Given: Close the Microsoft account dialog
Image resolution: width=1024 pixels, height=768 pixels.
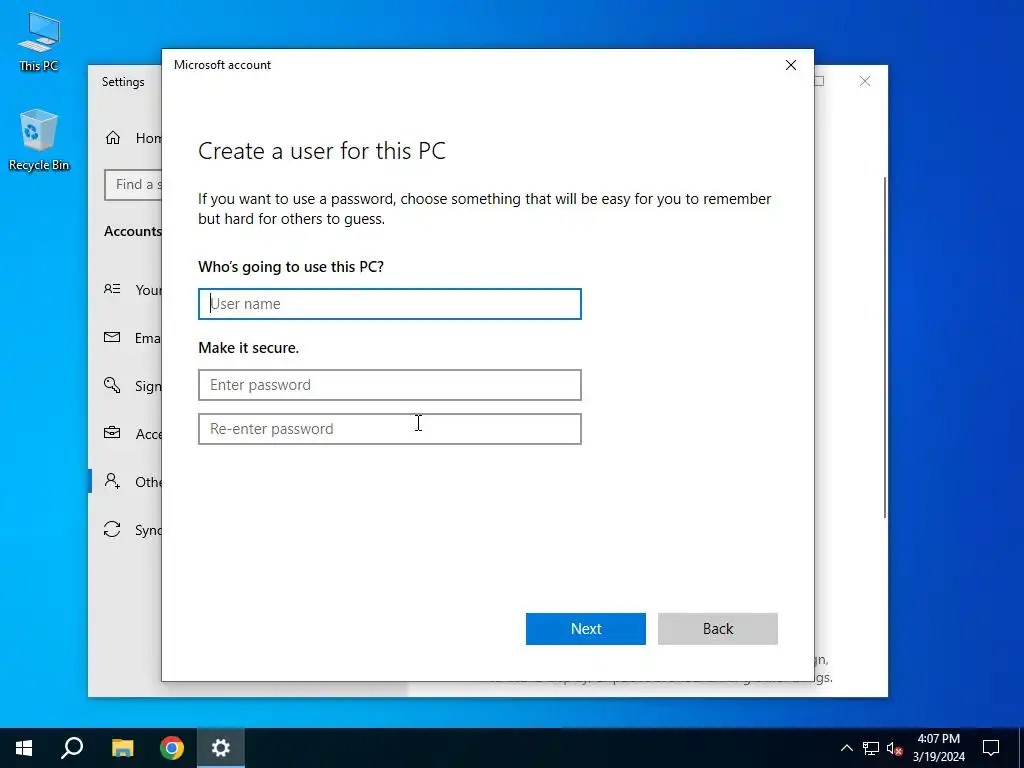Looking at the screenshot, I should pyautogui.click(x=791, y=65).
